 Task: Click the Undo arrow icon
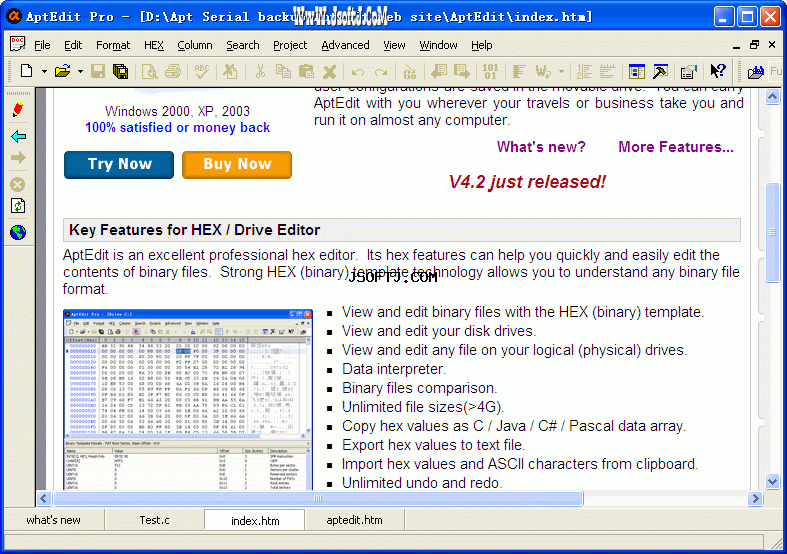357,72
